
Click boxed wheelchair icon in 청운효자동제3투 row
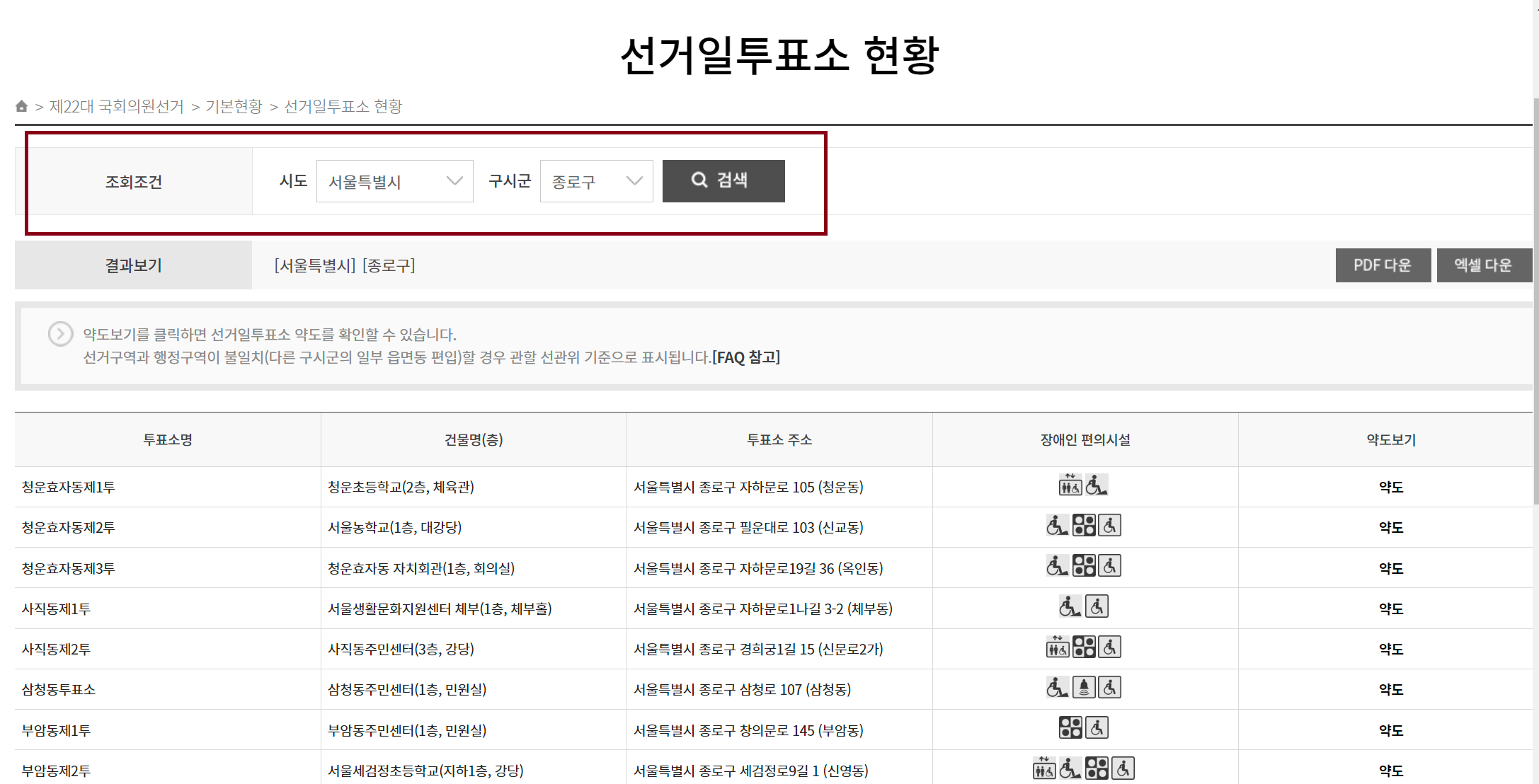tap(1110, 565)
